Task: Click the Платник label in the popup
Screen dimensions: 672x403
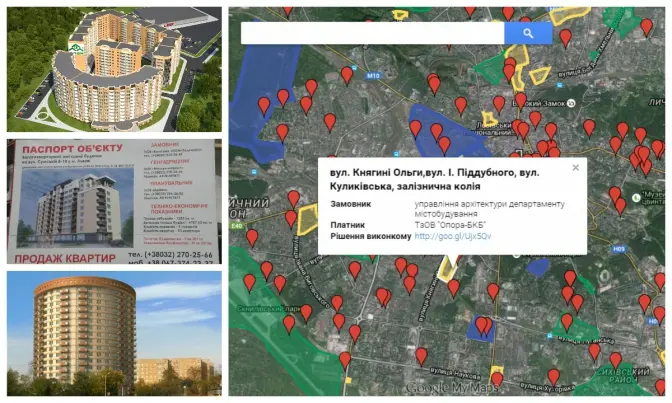Action: (x=348, y=225)
